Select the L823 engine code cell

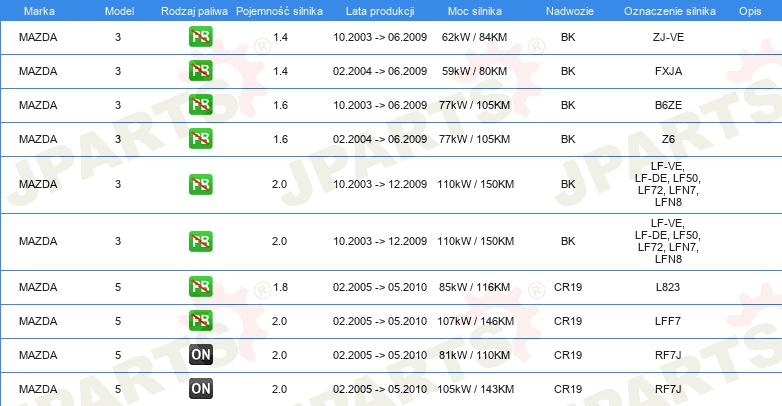tap(668, 287)
